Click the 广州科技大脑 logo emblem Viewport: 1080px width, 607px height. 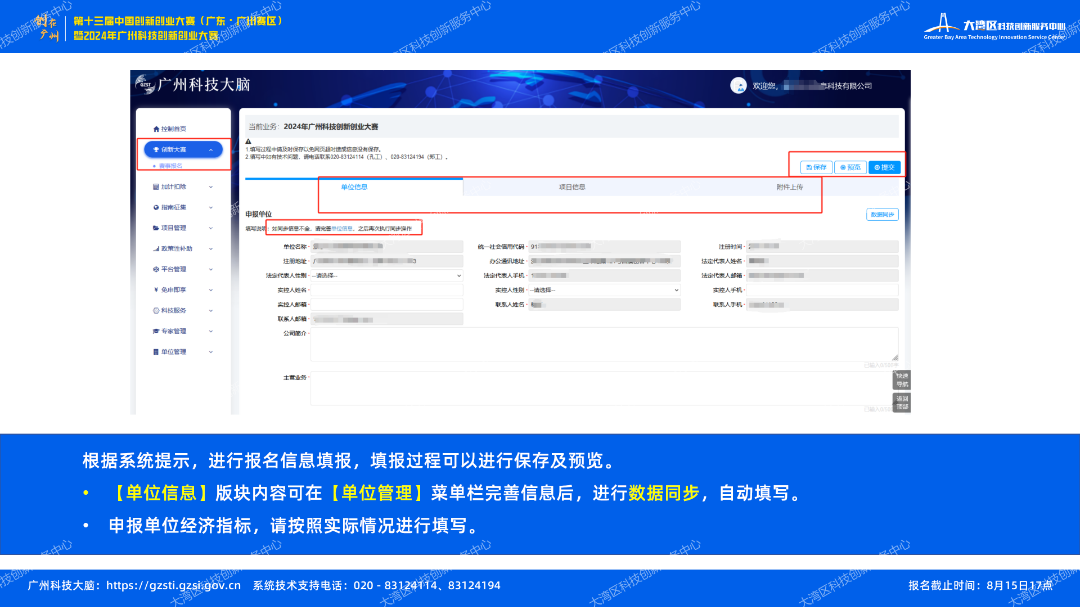[x=145, y=85]
